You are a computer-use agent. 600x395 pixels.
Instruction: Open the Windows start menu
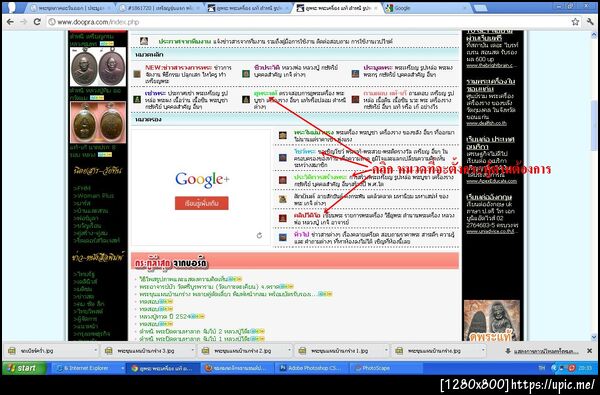point(24,368)
